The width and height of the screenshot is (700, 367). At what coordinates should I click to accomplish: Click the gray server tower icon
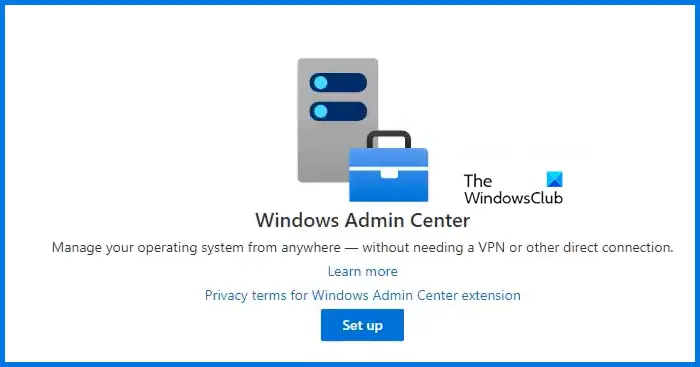pyautogui.click(x=338, y=120)
